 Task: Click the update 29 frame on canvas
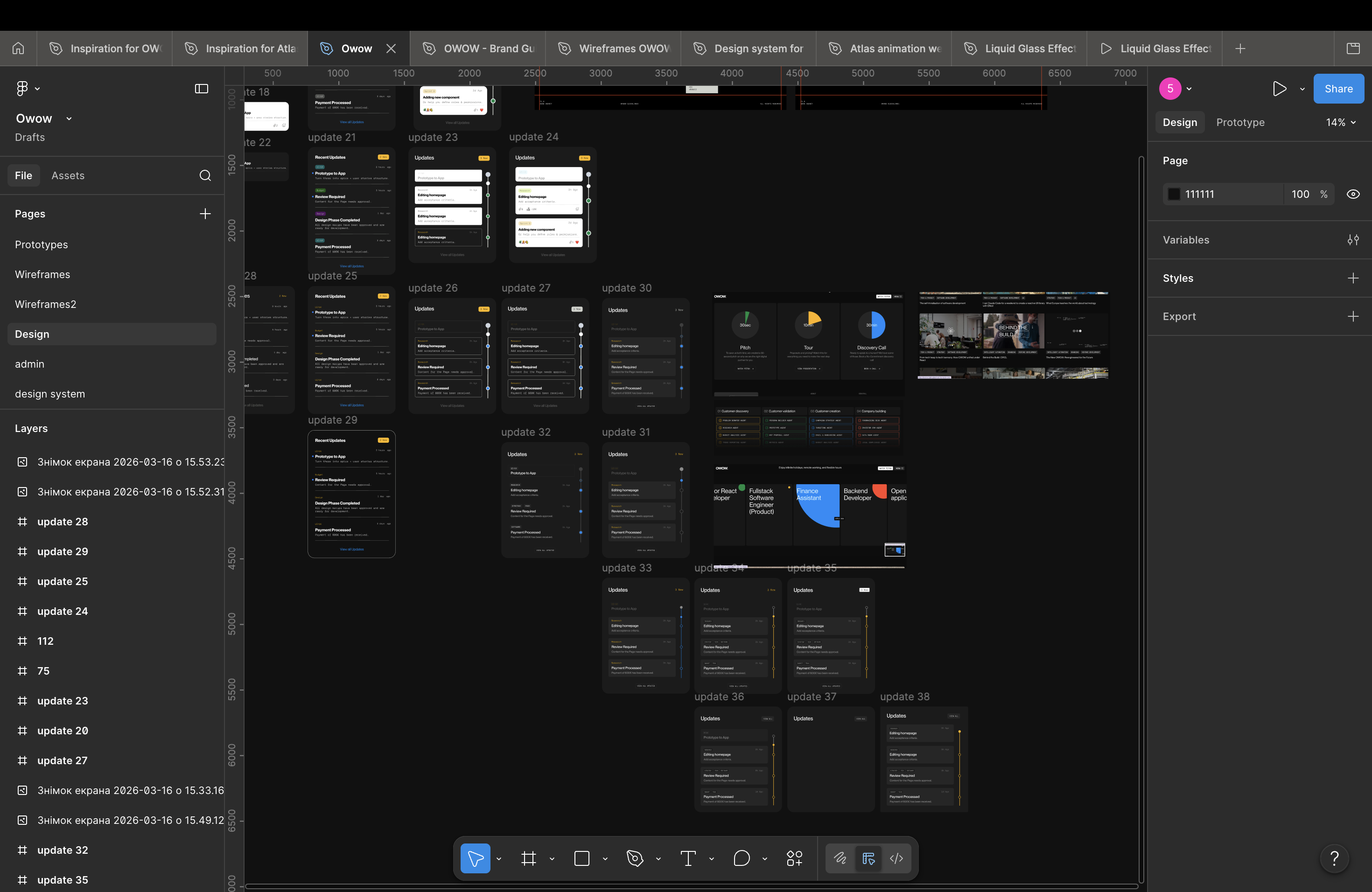click(x=352, y=494)
